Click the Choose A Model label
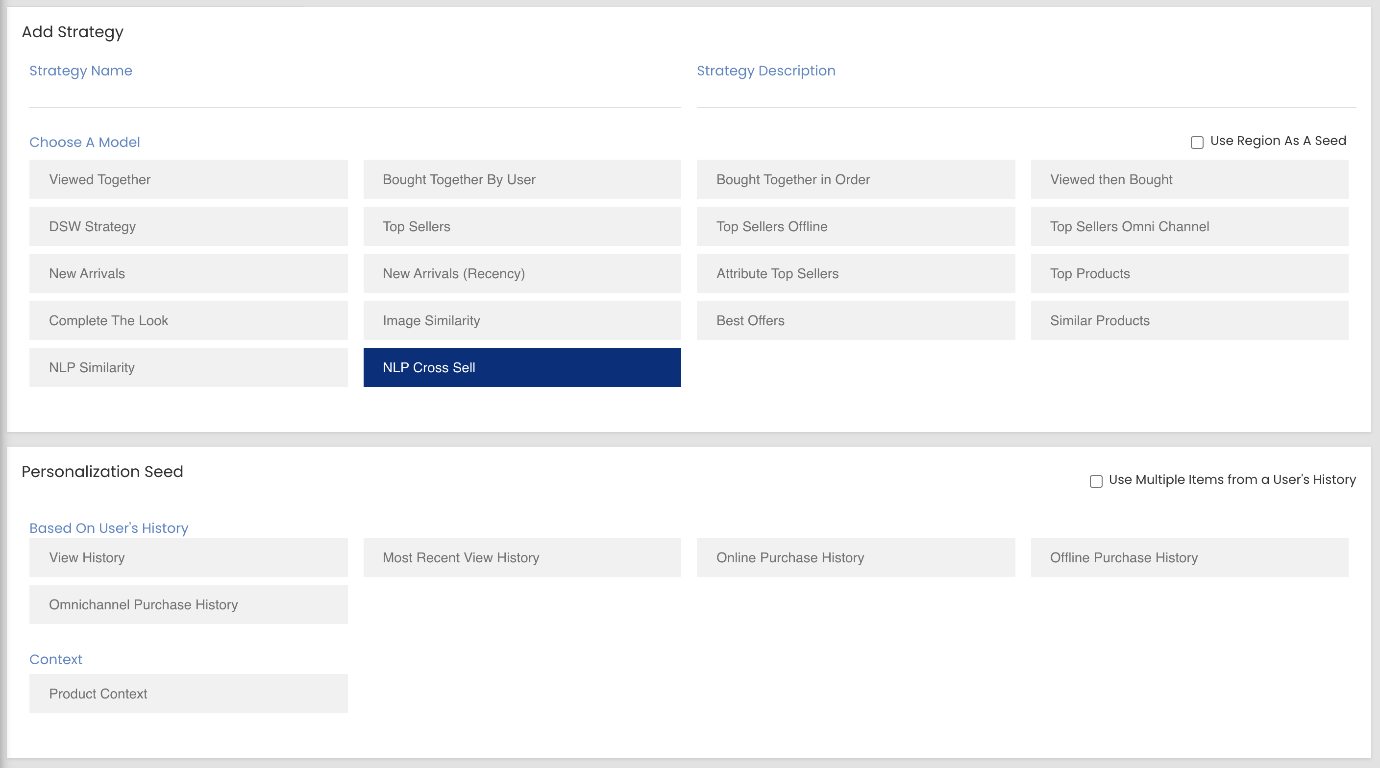 [85, 142]
